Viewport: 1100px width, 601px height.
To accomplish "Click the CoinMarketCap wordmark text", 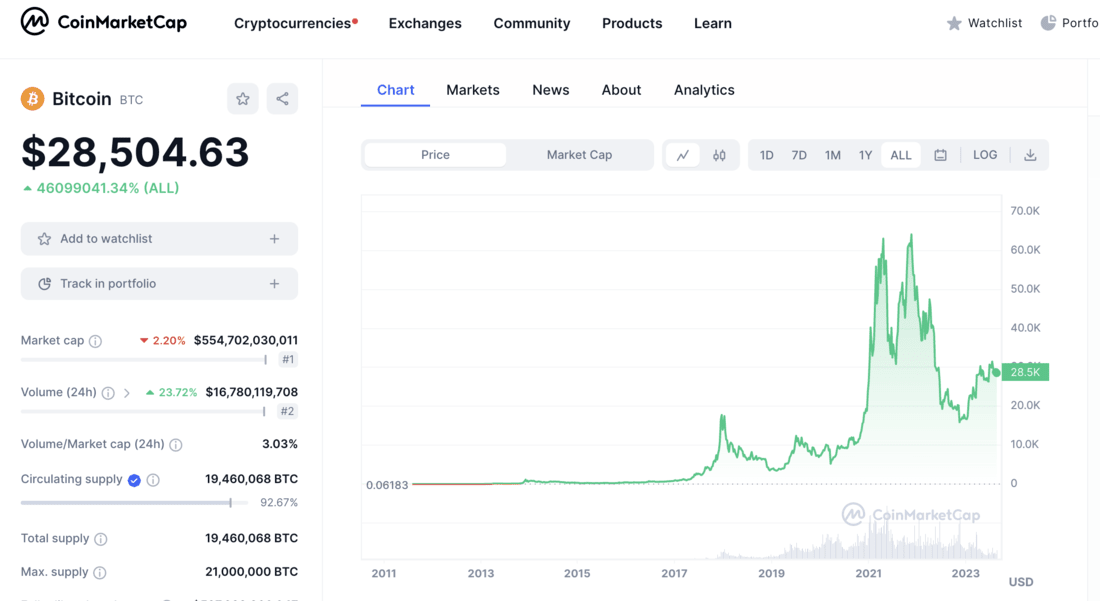I will coord(122,22).
